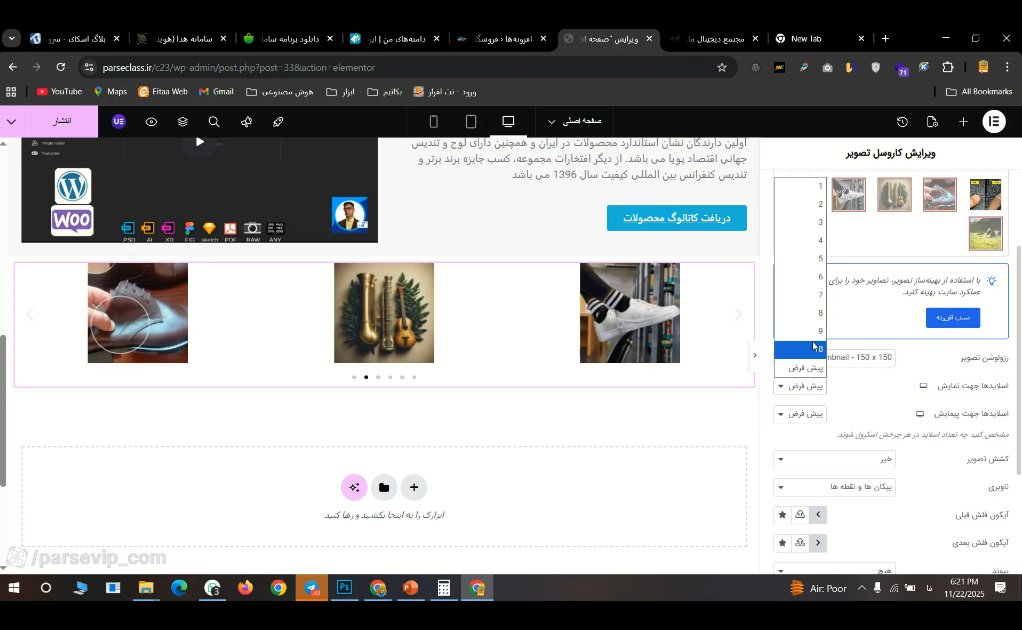The image size is (1022, 630).
Task: Collapse the Elementor panel with side arrow
Action: click(x=755, y=356)
